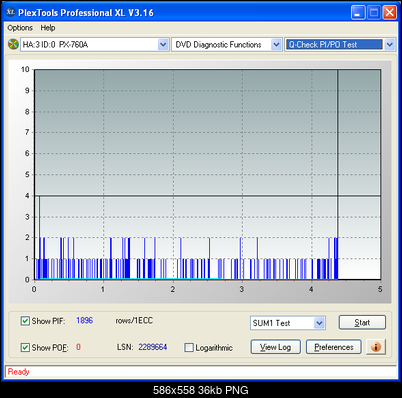Image resolution: width=402 pixels, height=398 pixels.
Task: Open the Help menu
Action: 48,28
